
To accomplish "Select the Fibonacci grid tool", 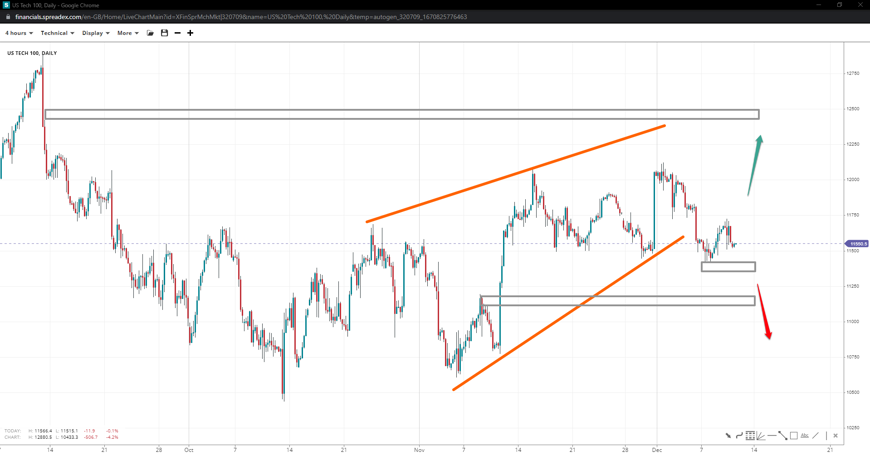I will (x=750, y=436).
